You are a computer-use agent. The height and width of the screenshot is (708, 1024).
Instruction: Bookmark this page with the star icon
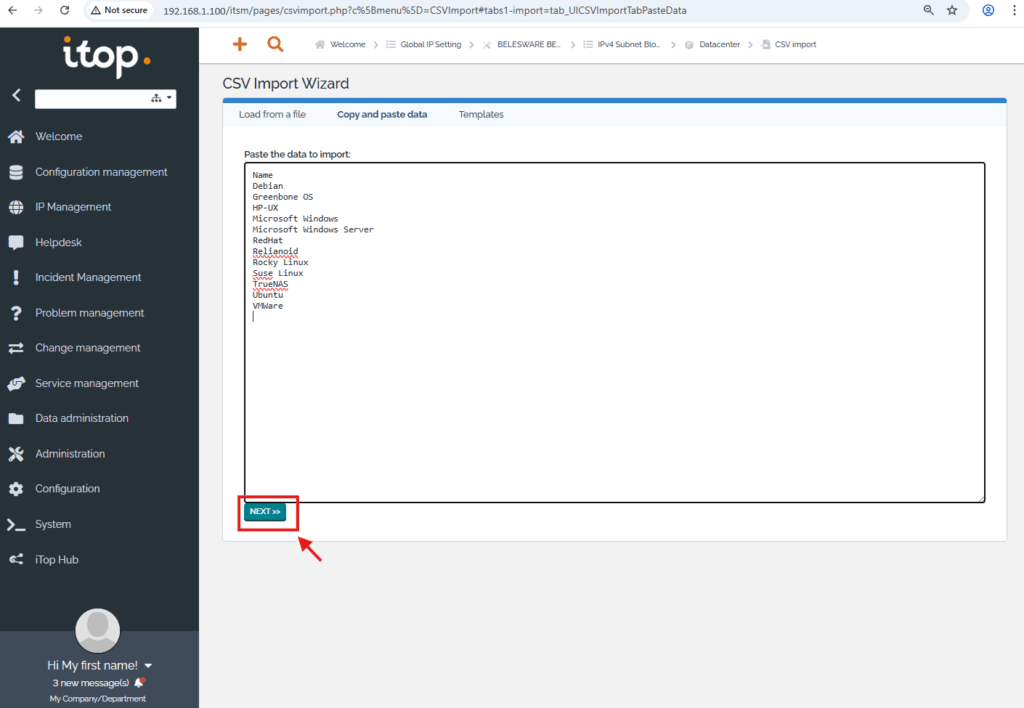[x=952, y=10]
